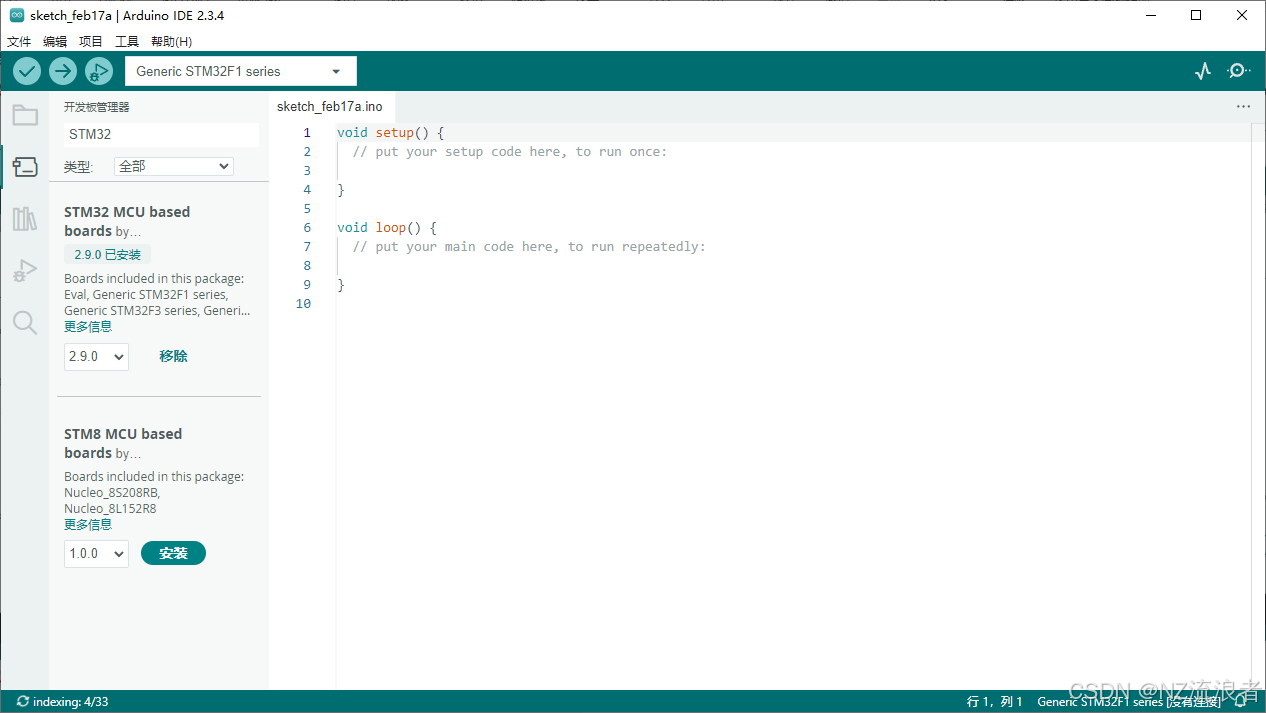
Task: Click the STM8 MCU based boards title
Action: point(123,443)
